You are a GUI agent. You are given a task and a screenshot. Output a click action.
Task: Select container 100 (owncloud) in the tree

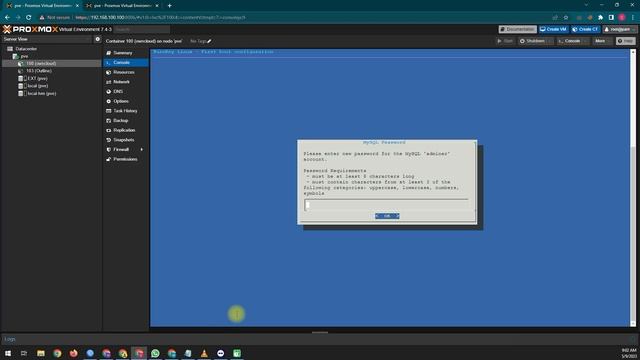click(x=41, y=63)
